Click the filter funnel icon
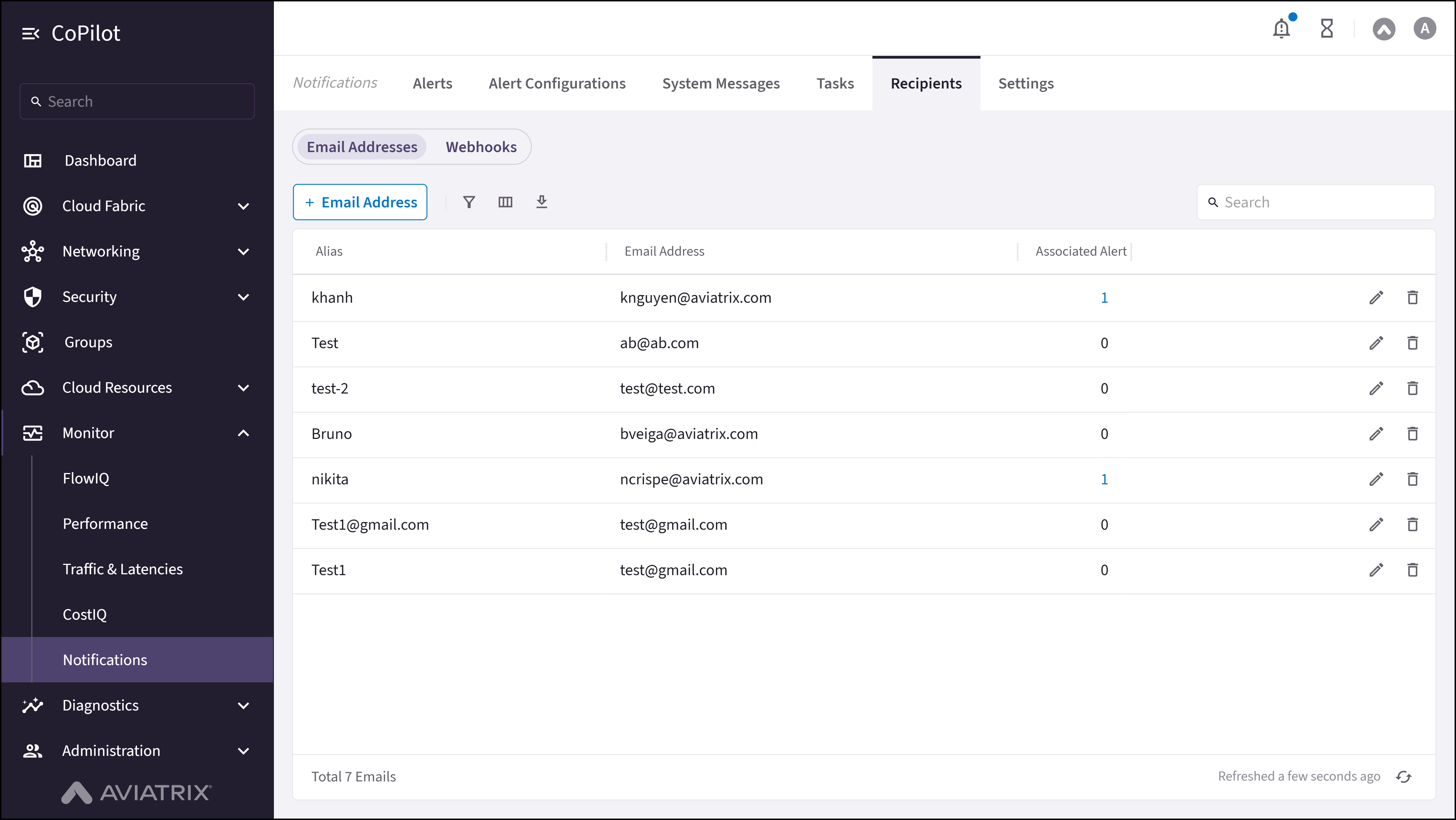The width and height of the screenshot is (1456, 820). point(469,202)
